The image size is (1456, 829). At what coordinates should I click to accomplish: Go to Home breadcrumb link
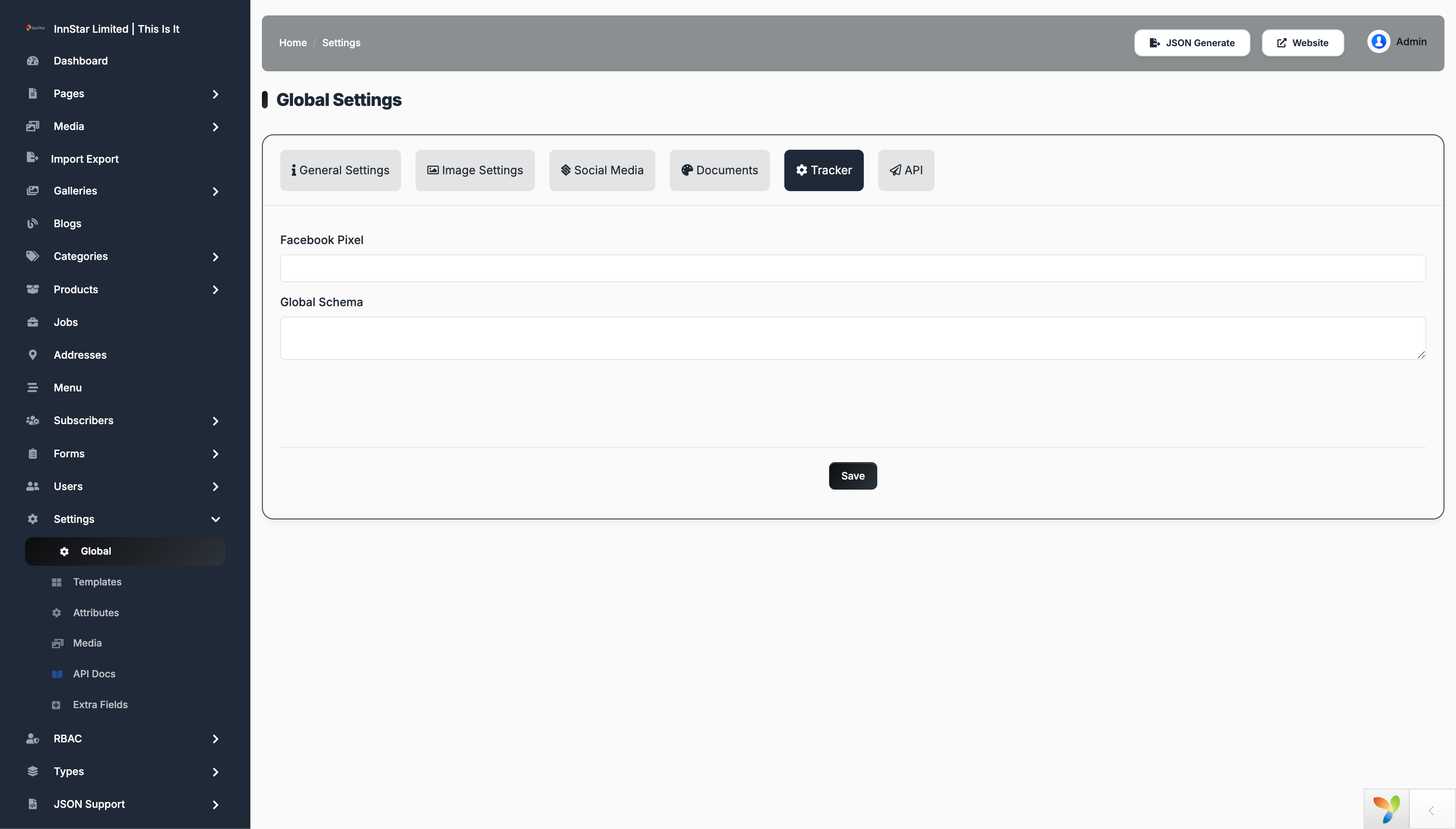[x=293, y=43]
